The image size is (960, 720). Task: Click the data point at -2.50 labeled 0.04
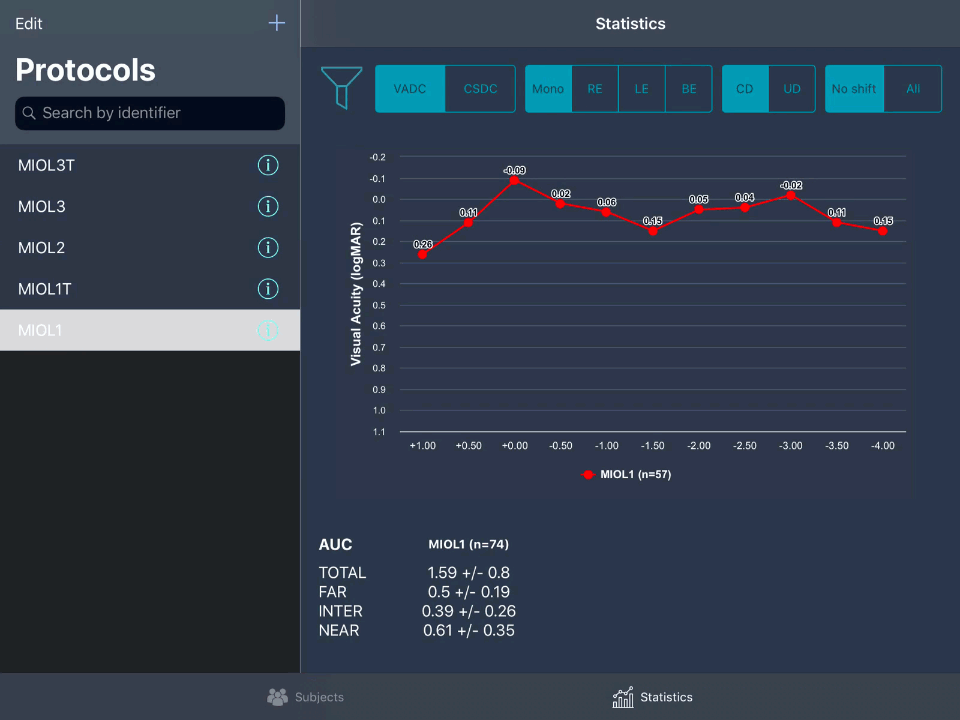coord(744,208)
